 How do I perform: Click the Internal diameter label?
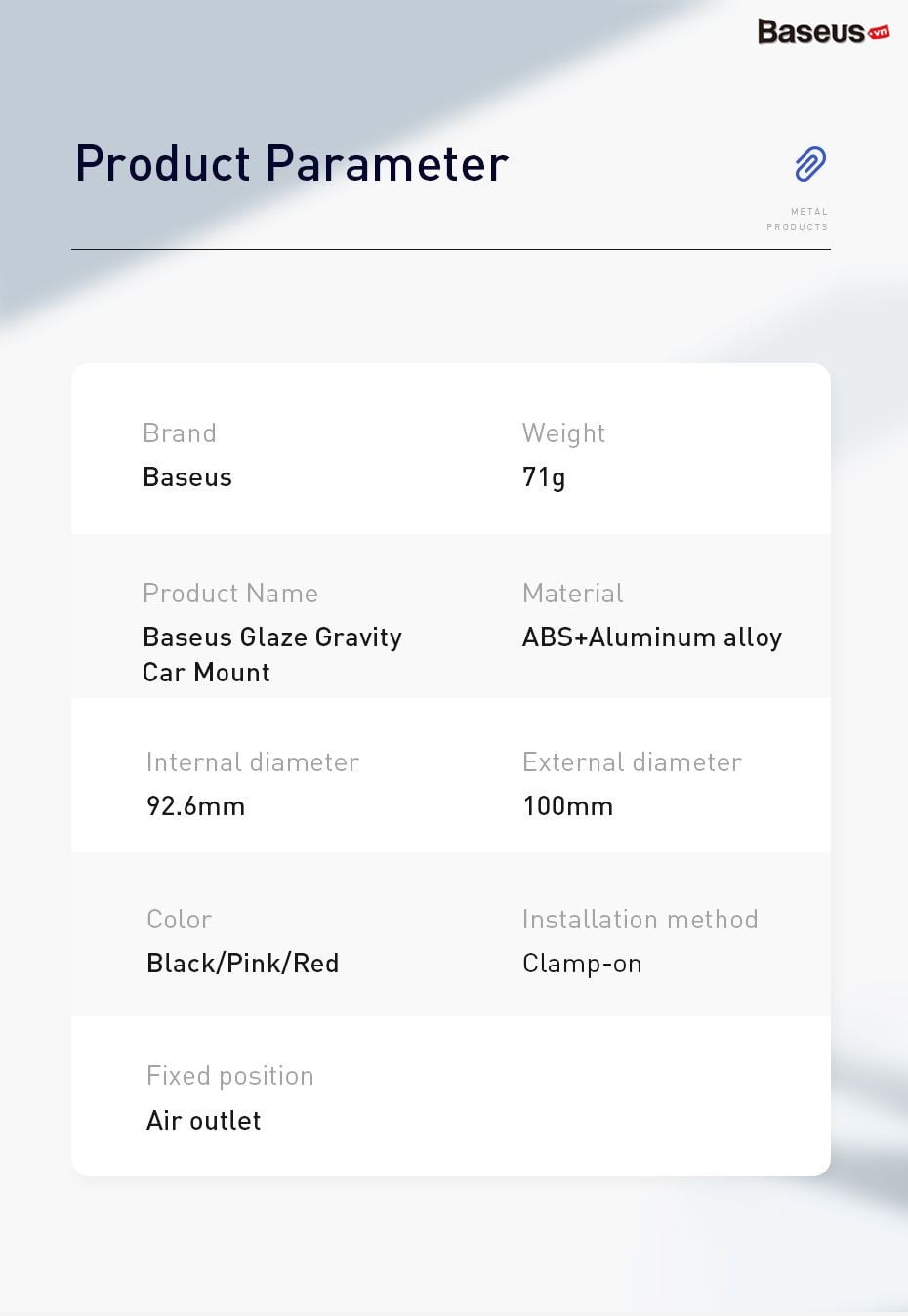(x=253, y=762)
